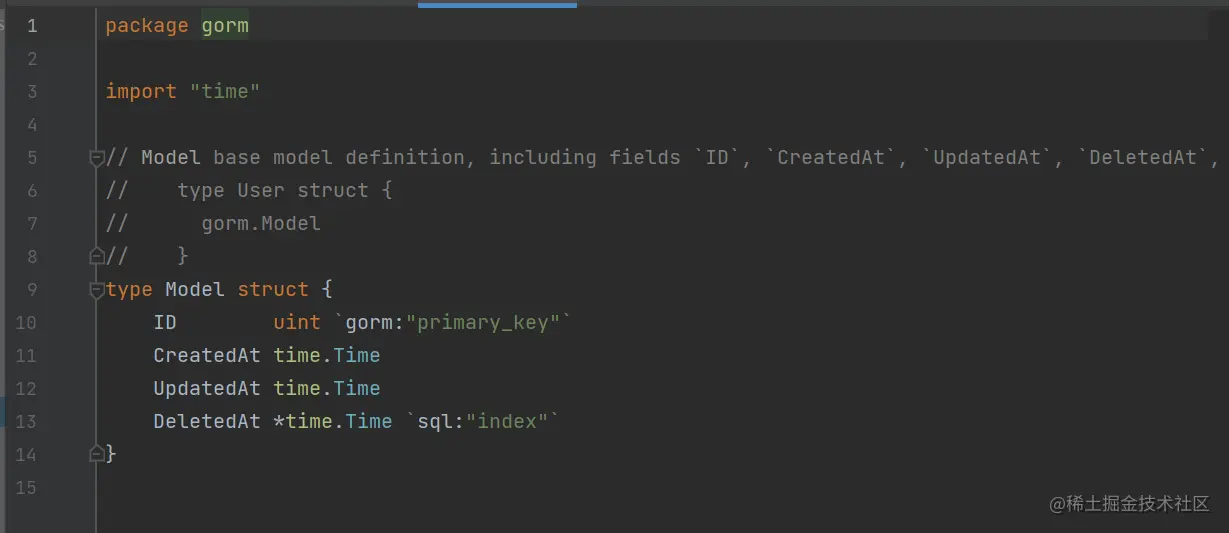
Task: Click the 'package' keyword
Action: (147, 26)
